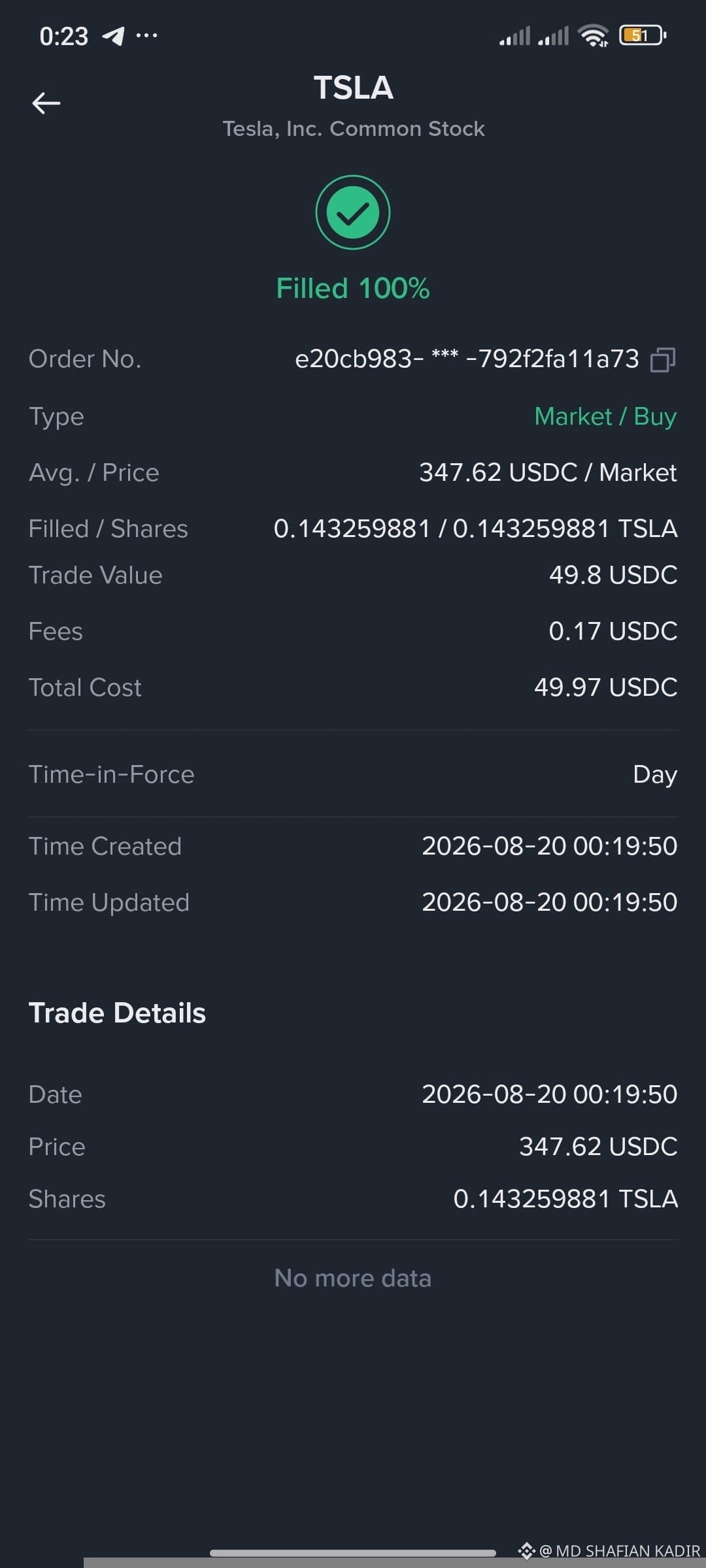
Task: Tap the TSLA ticker title
Action: pos(353,88)
